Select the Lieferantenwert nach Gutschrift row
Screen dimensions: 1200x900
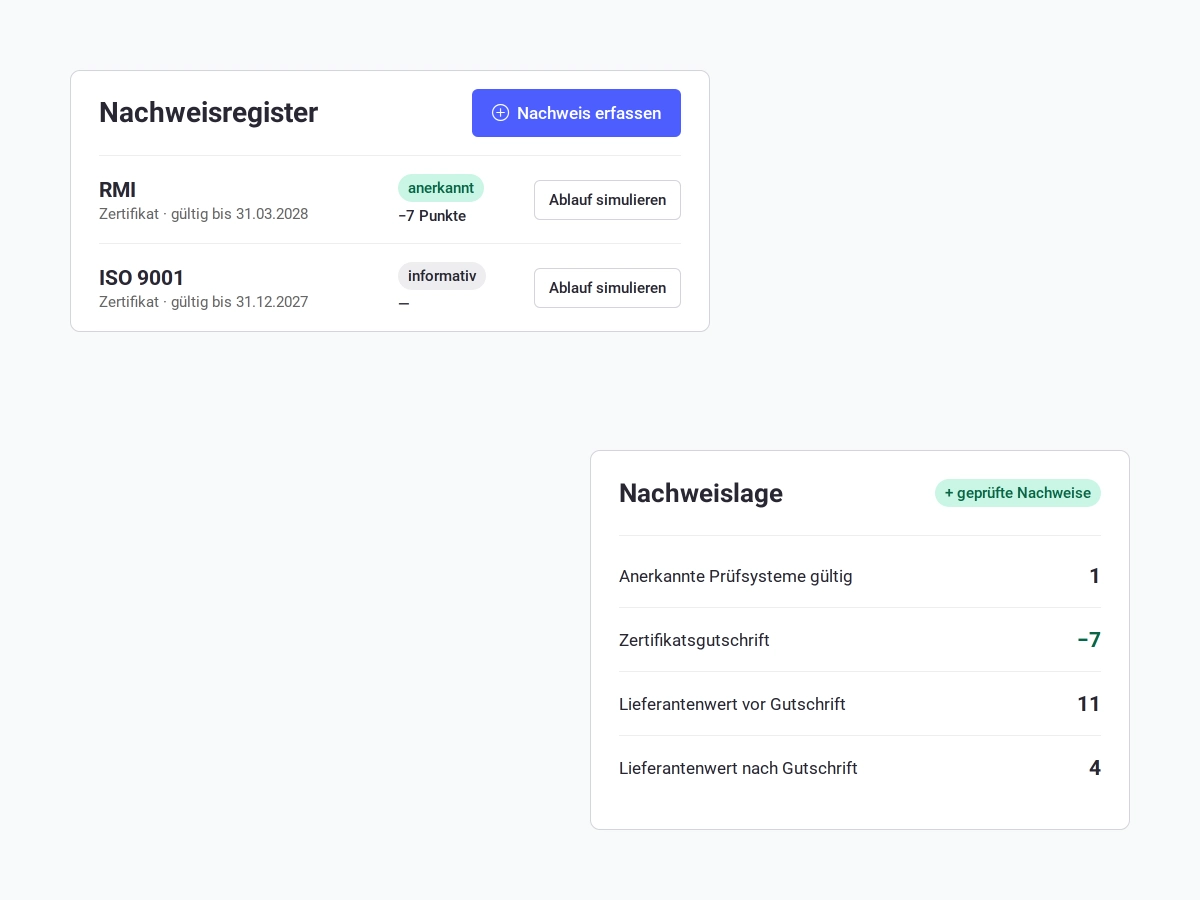(860, 768)
